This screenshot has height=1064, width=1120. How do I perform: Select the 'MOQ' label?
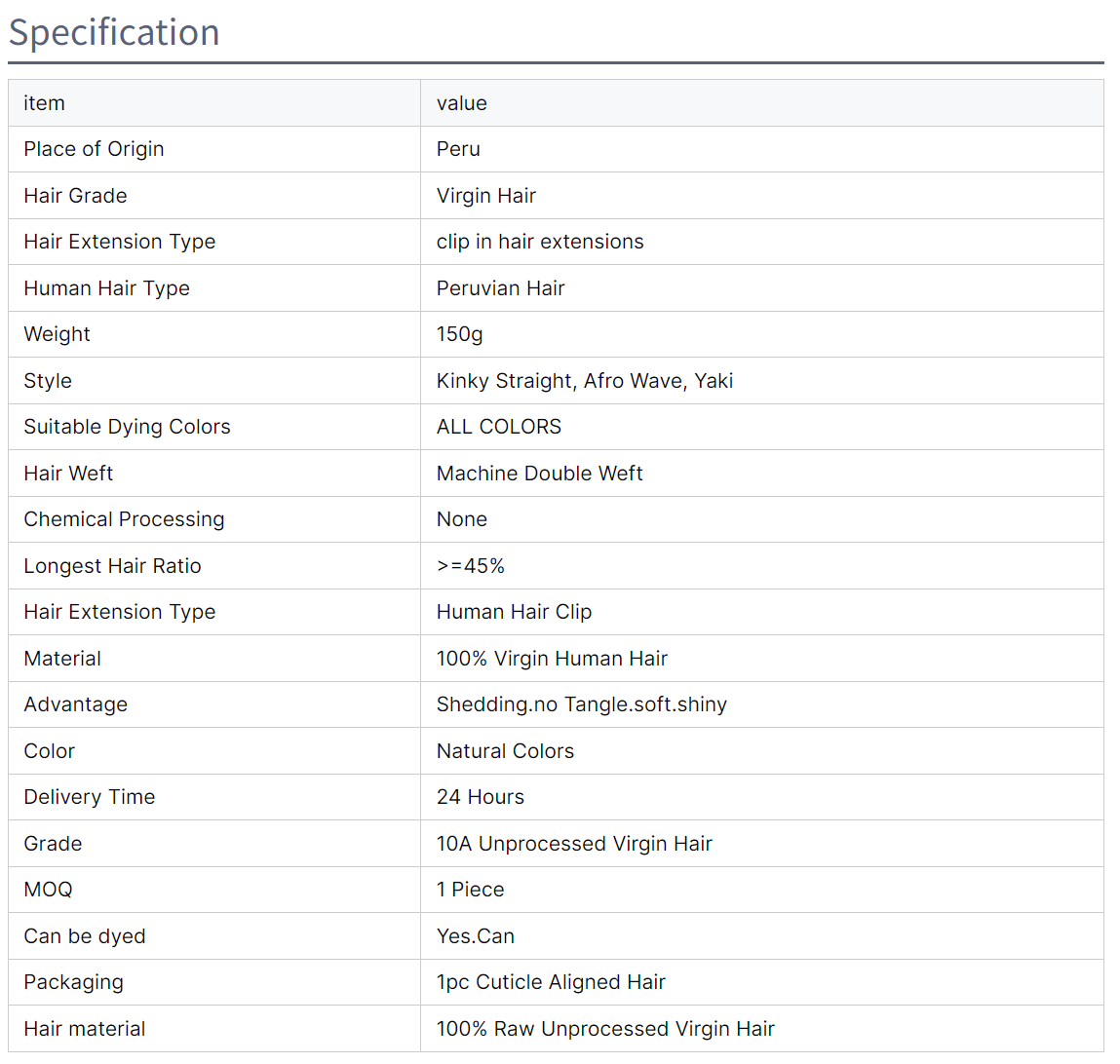[49, 889]
